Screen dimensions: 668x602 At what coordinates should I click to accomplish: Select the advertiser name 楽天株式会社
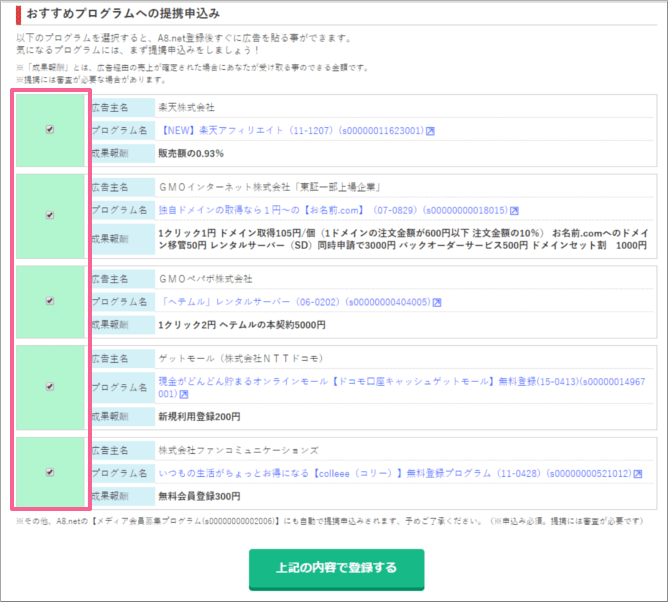pos(187,108)
